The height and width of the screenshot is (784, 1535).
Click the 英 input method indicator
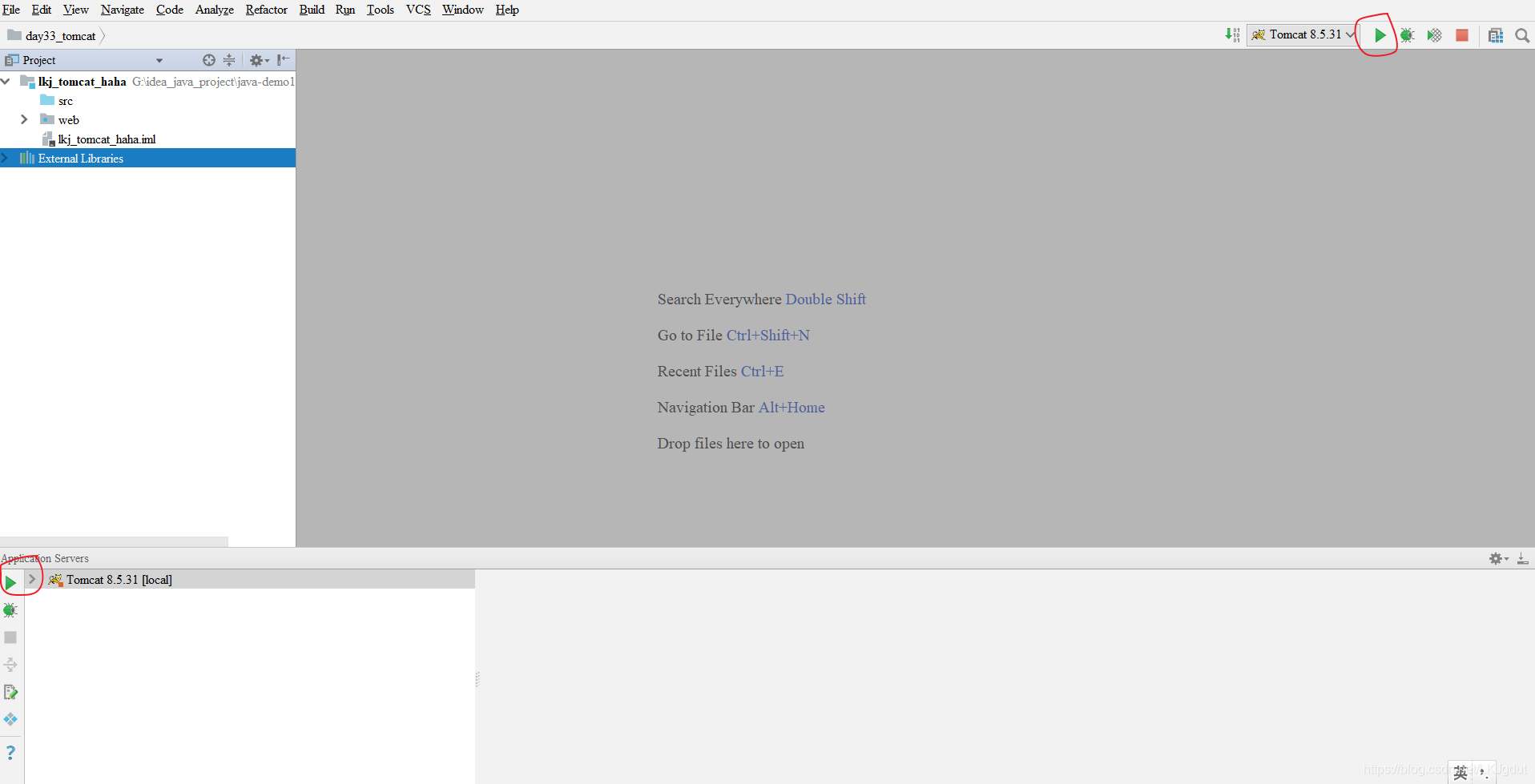(1460, 772)
